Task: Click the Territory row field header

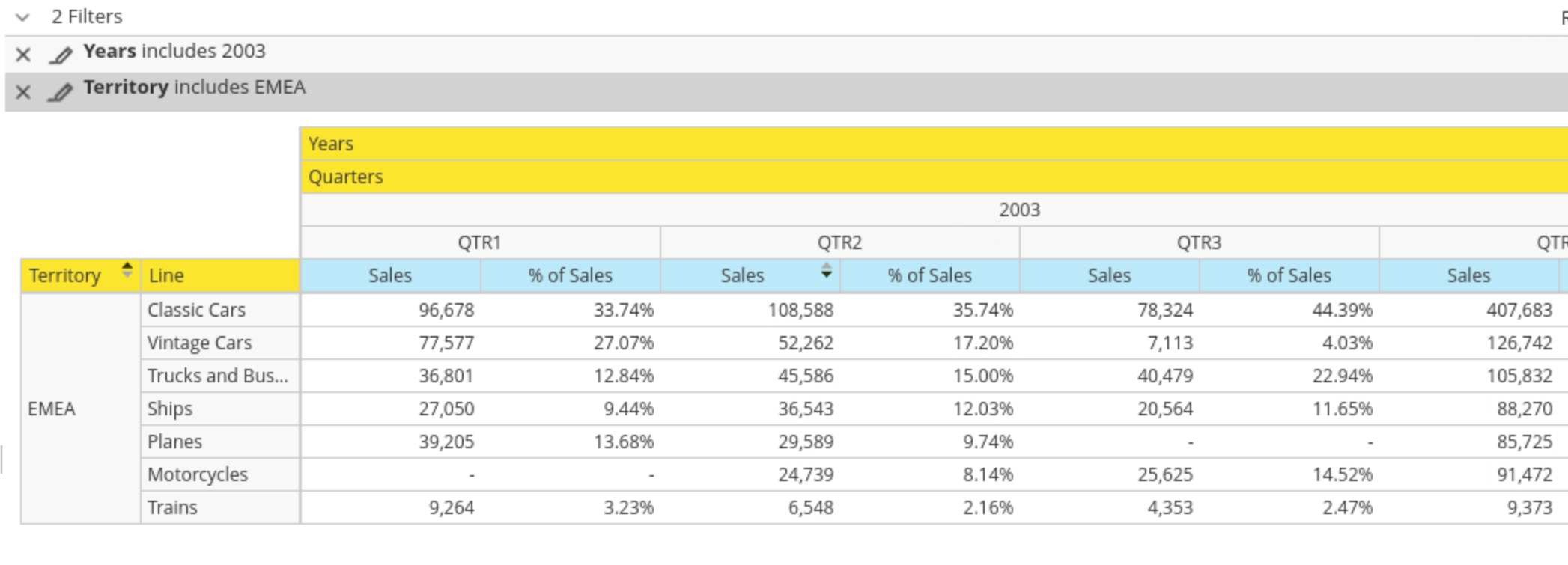Action: pos(65,275)
